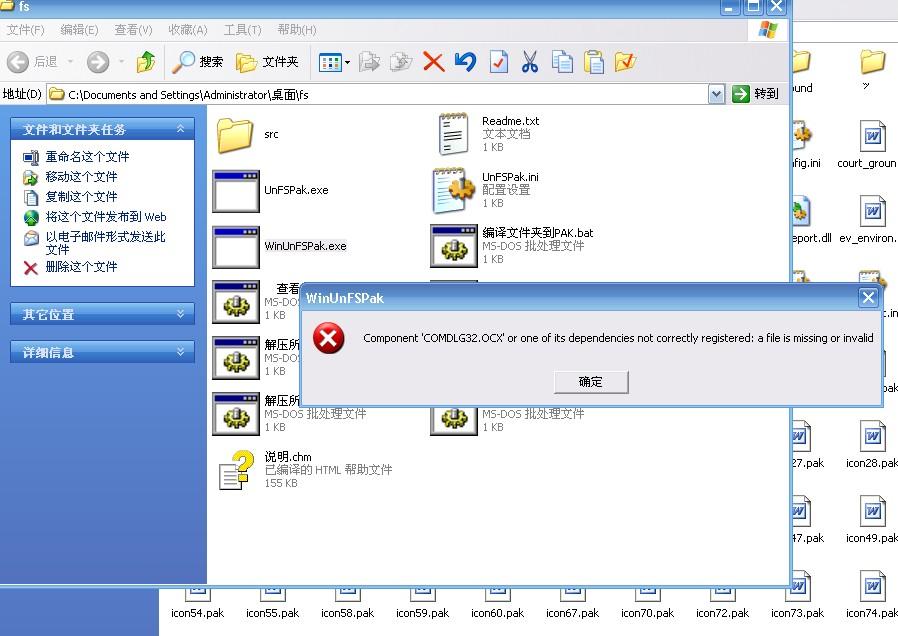Click 确定 in the error dialog
This screenshot has height=636, width=898.
[591, 382]
